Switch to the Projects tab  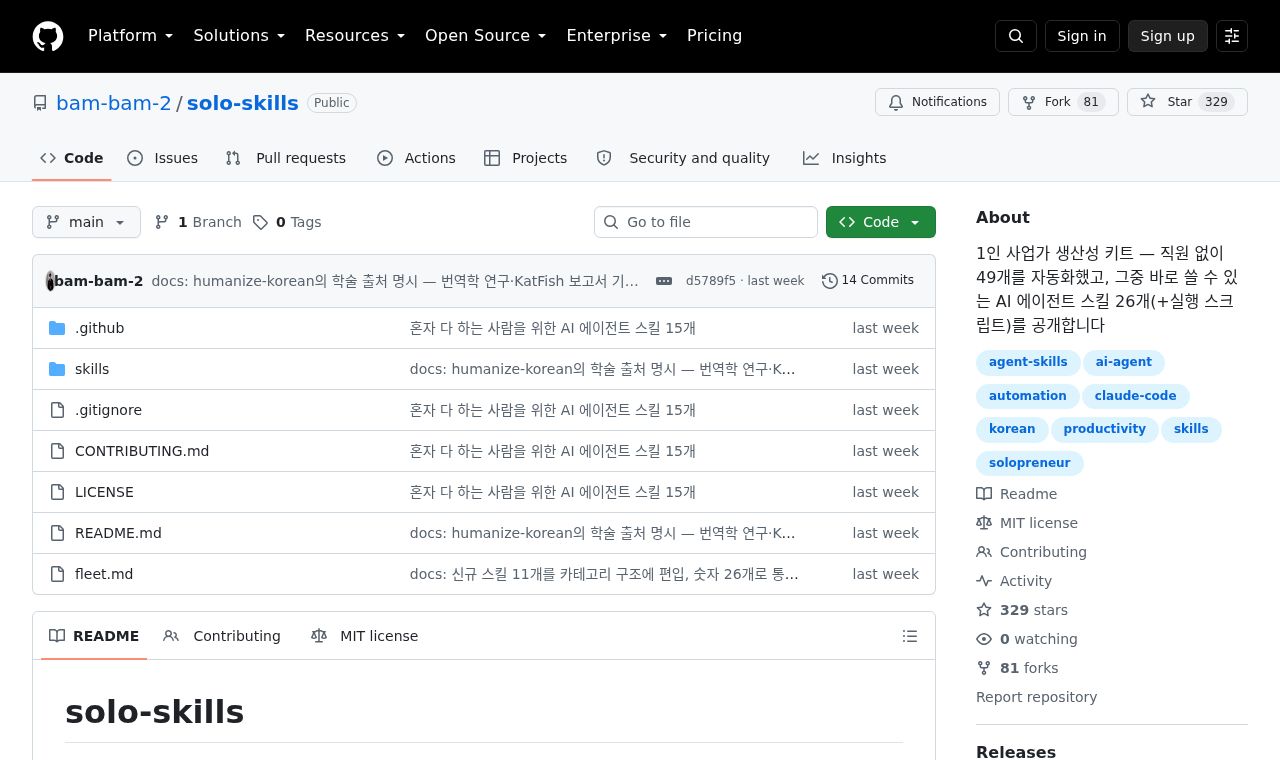pyautogui.click(x=526, y=158)
